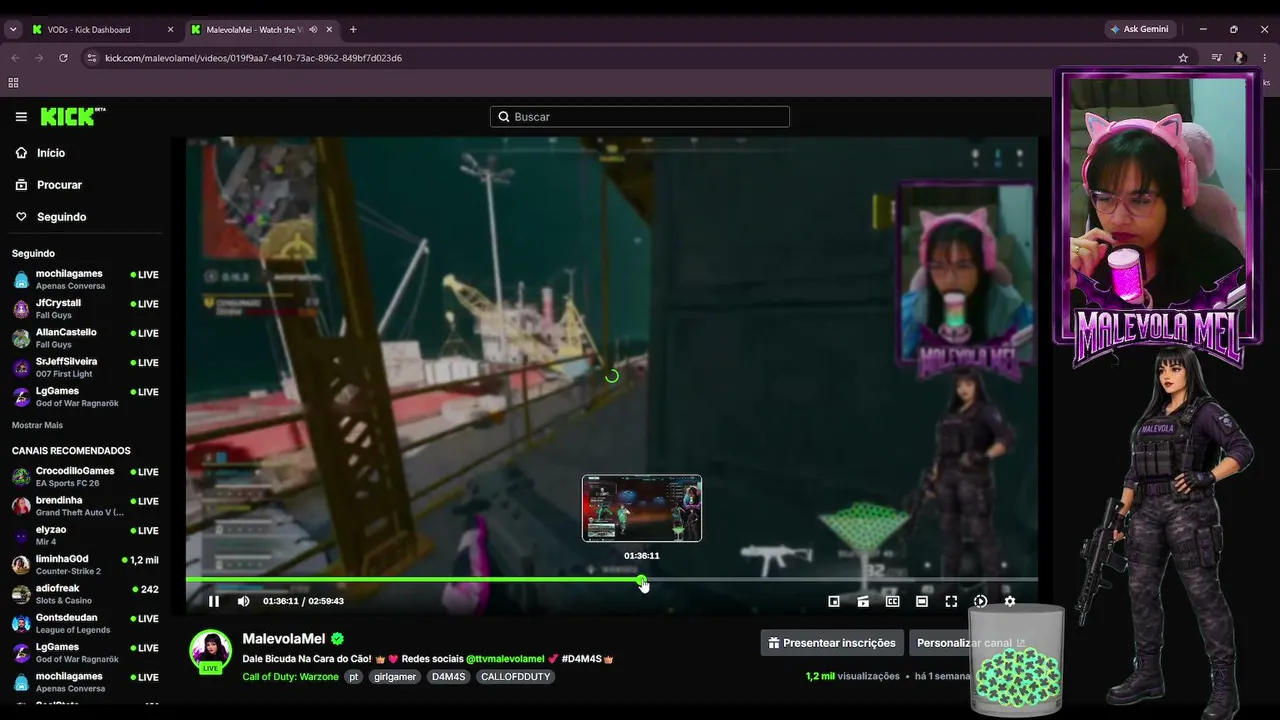Open the tab search dropdown
This screenshot has width=1280, height=720.
pyautogui.click(x=13, y=30)
